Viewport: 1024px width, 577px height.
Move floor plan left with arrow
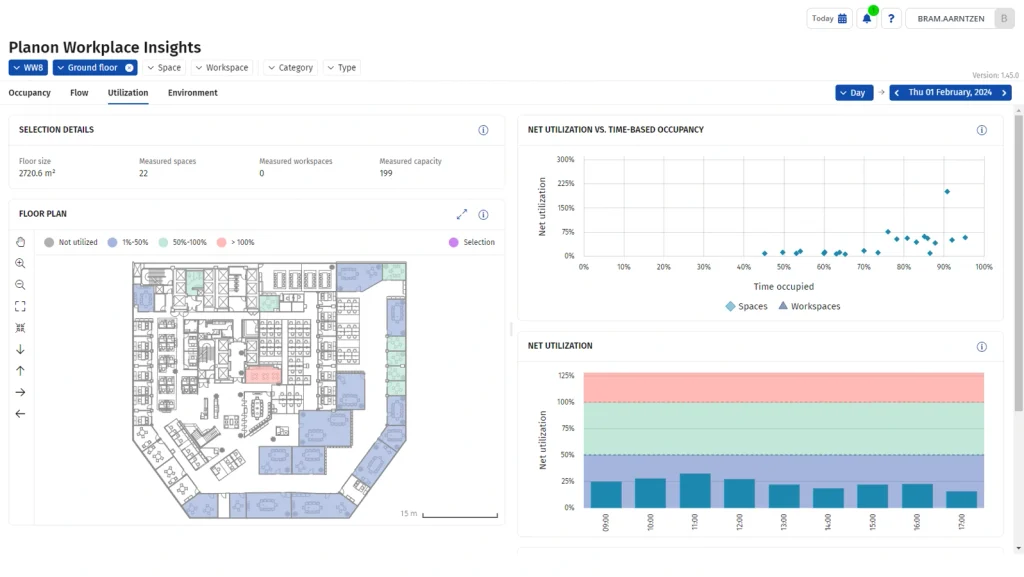point(20,414)
